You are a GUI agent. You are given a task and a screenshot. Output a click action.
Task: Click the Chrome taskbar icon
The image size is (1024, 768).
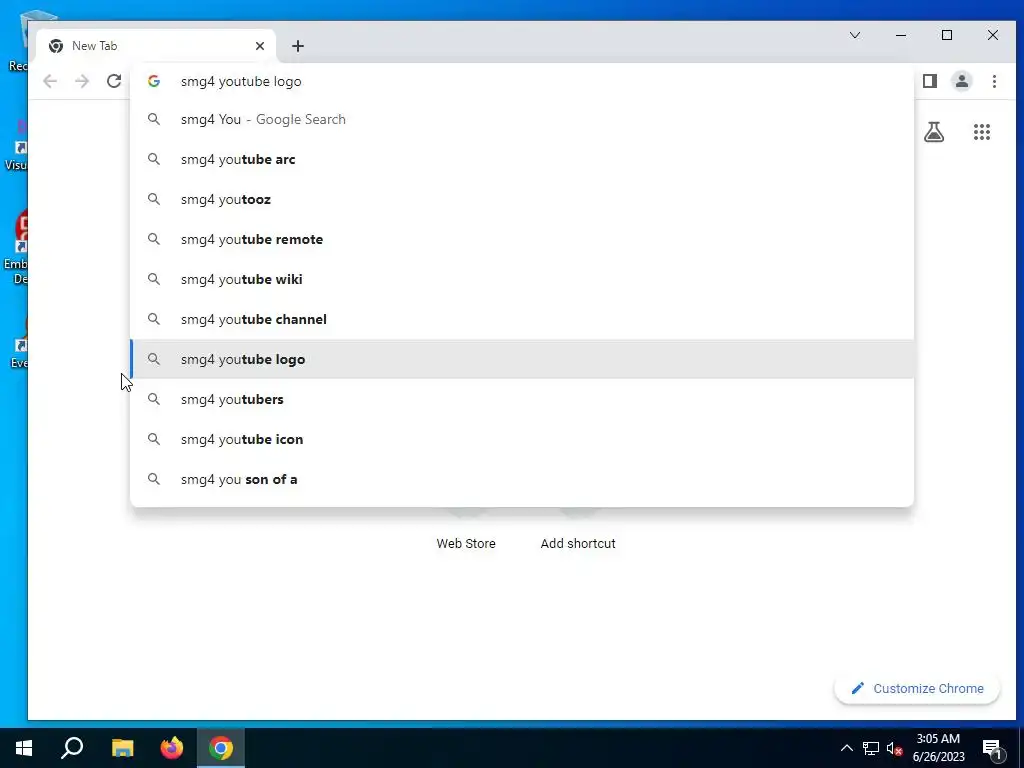(221, 748)
